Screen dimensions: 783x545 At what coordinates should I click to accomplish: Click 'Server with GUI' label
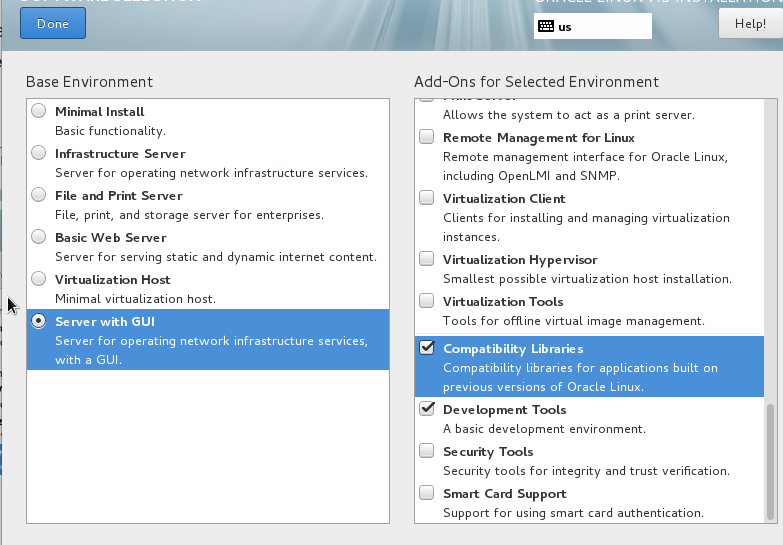(x=105, y=322)
